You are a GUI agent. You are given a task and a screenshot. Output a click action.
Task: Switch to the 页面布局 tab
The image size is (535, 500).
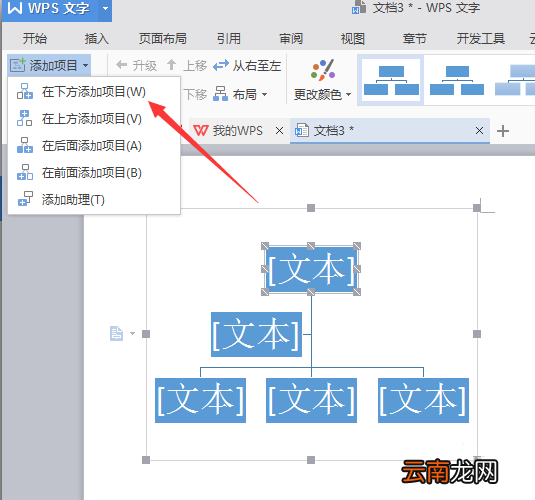pyautogui.click(x=163, y=38)
